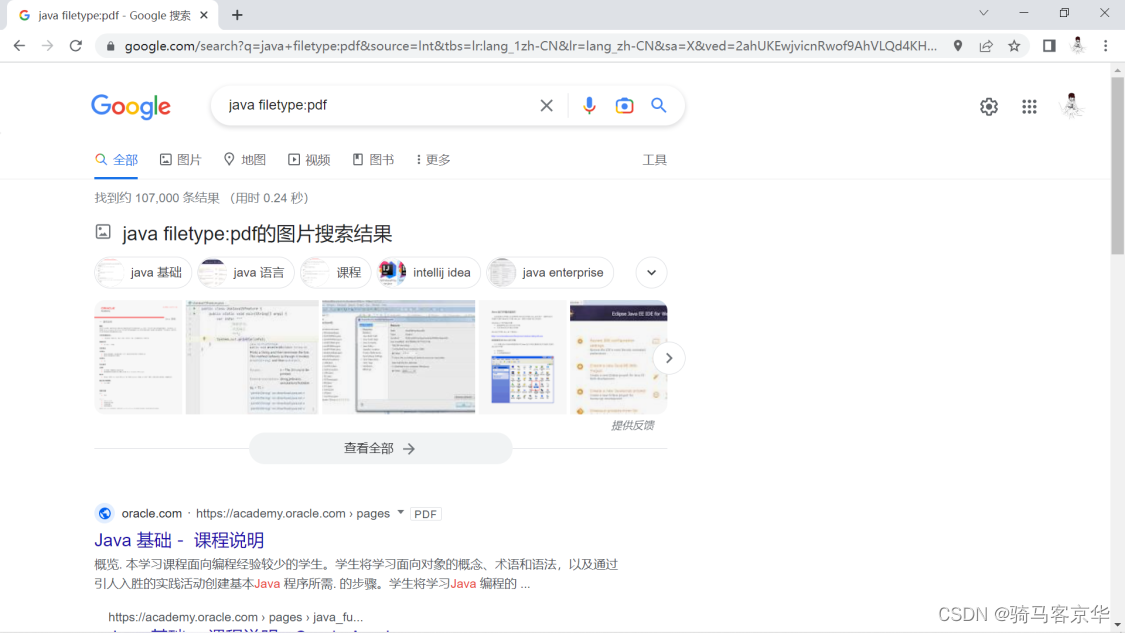This screenshot has height=633, width=1125.
Task: Submit search with magnifier icon
Action: point(659,106)
